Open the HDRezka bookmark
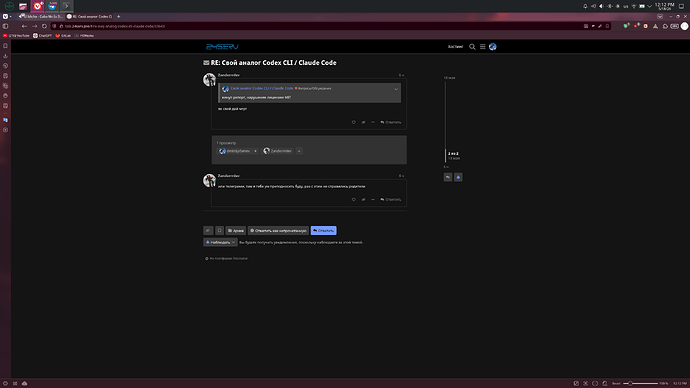 click(x=84, y=36)
